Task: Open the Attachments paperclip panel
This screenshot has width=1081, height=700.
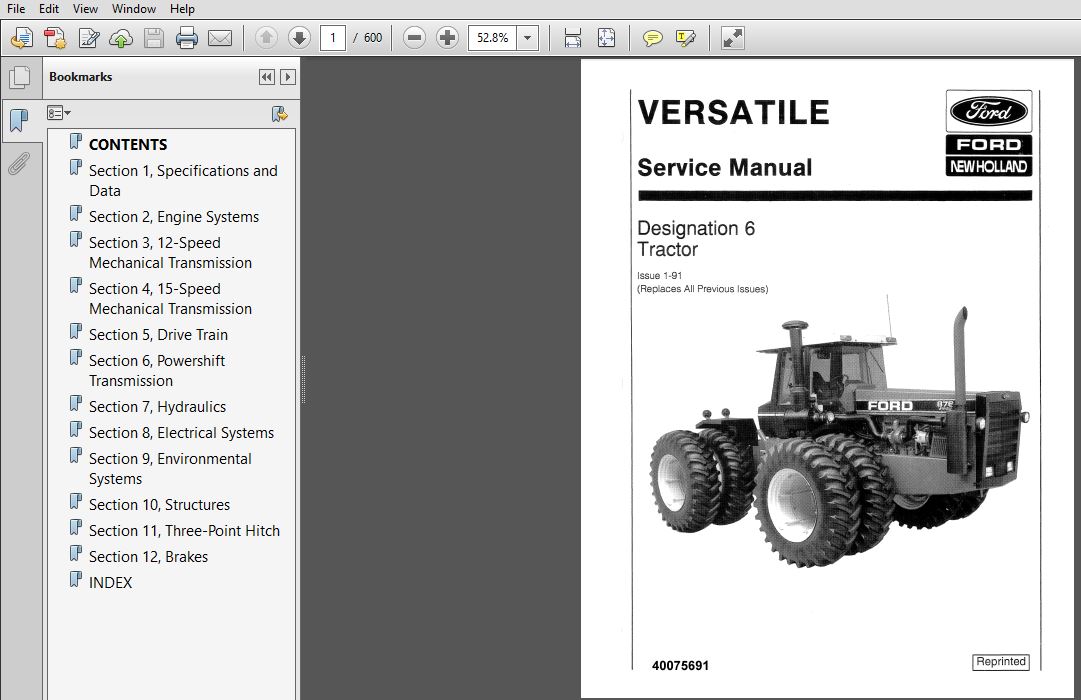Action: 19,164
